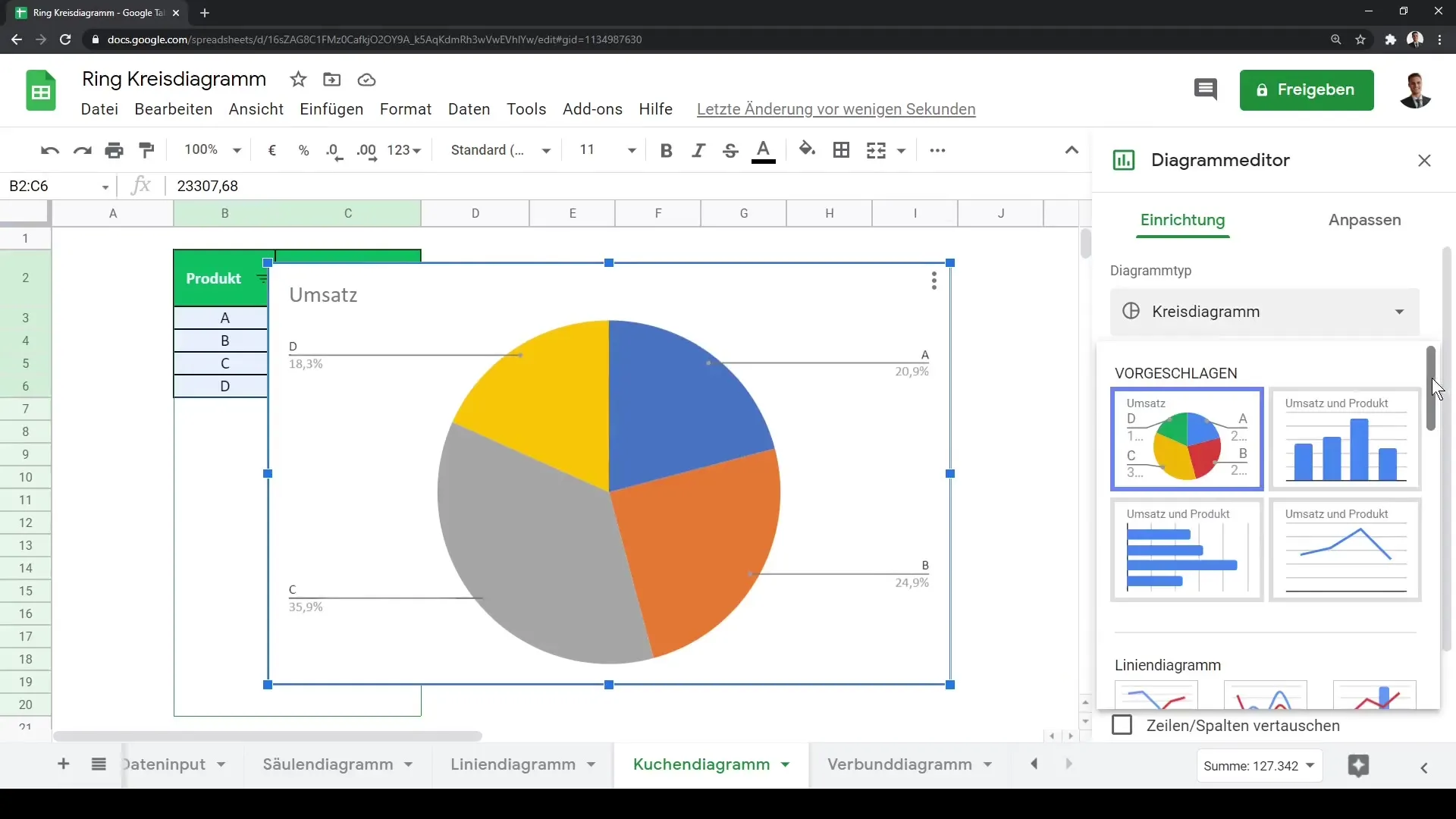Select column D header
The height and width of the screenshot is (819, 1456).
pos(475,214)
